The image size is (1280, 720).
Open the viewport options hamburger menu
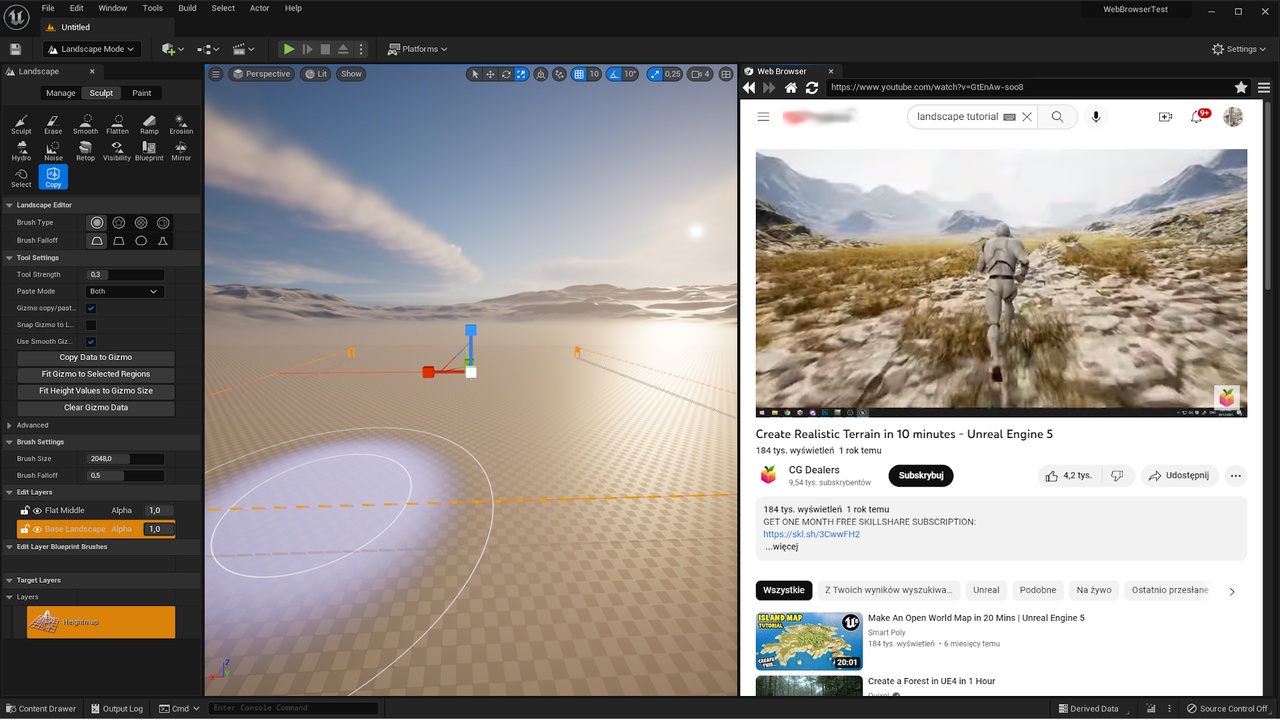click(x=215, y=74)
